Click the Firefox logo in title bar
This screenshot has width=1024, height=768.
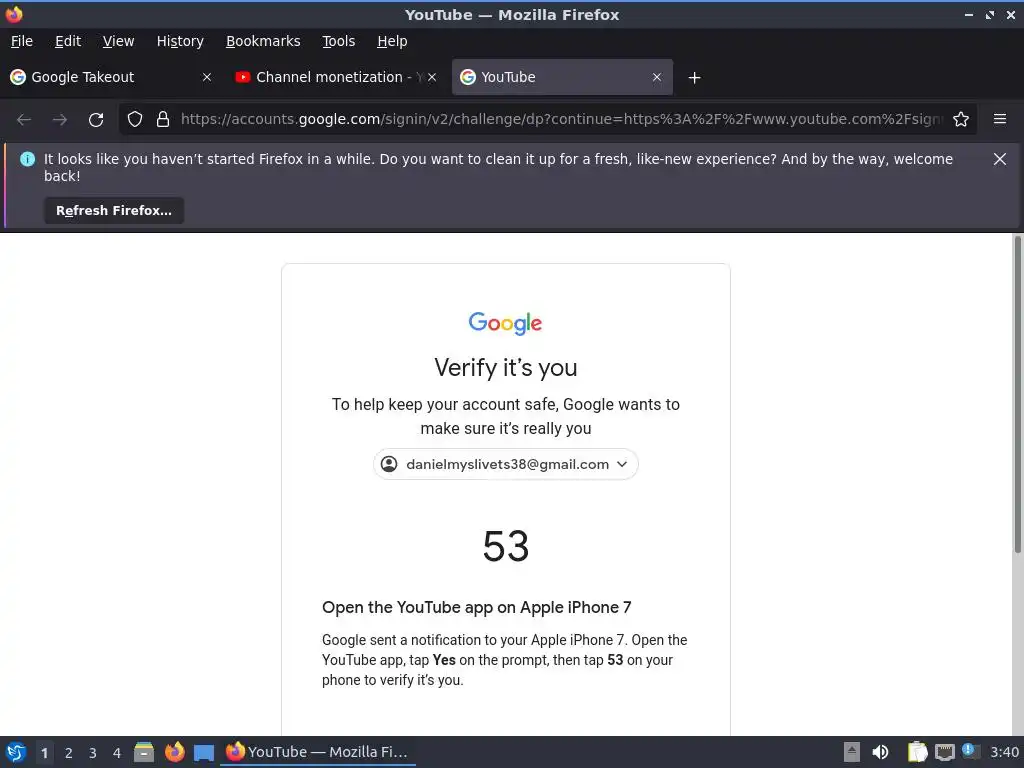click(14, 14)
